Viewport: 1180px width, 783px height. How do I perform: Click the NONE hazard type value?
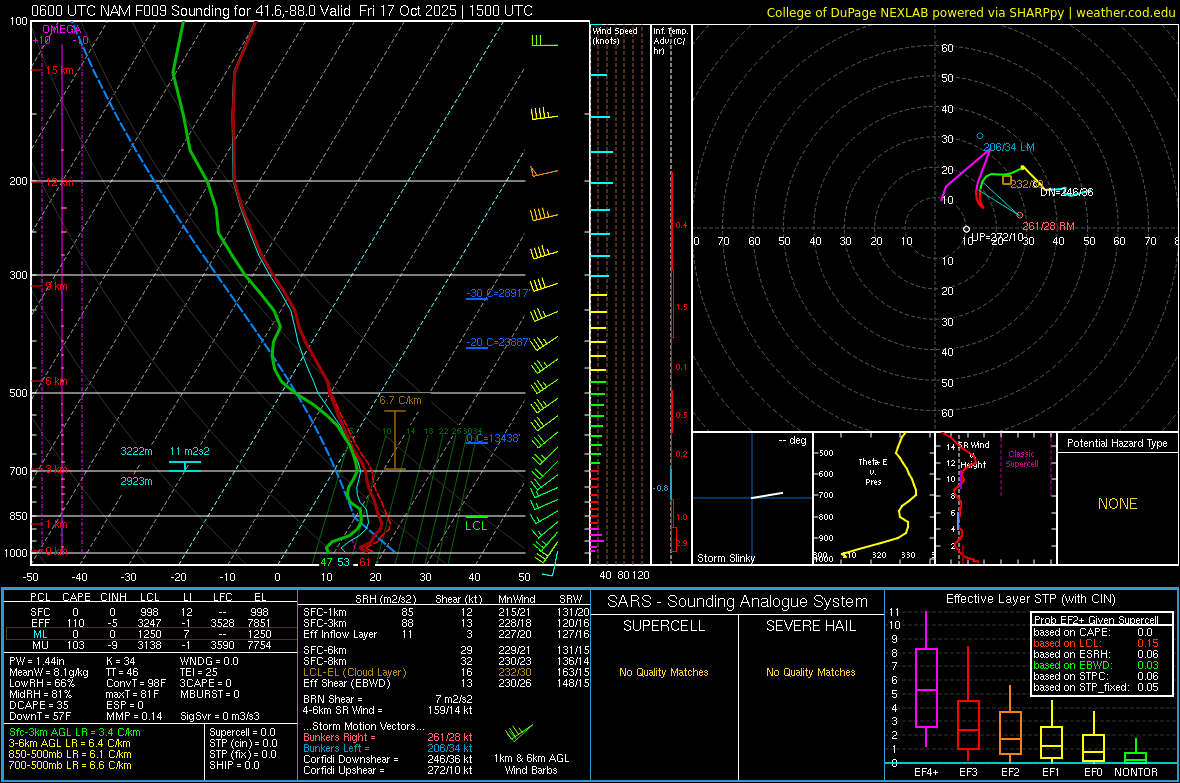click(x=1117, y=504)
